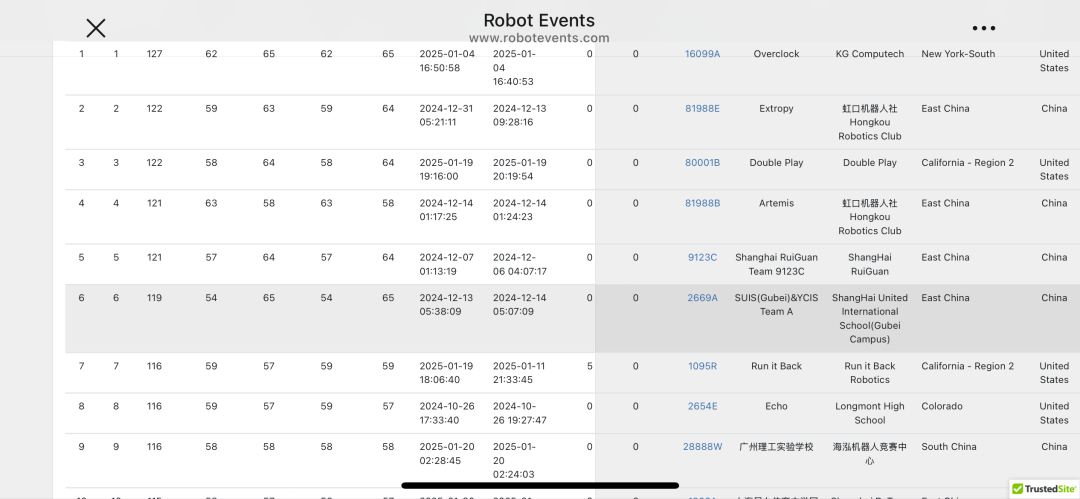The width and height of the screenshot is (1080, 499).
Task: Select score 119 in team 2669A row
Action: tap(154, 298)
